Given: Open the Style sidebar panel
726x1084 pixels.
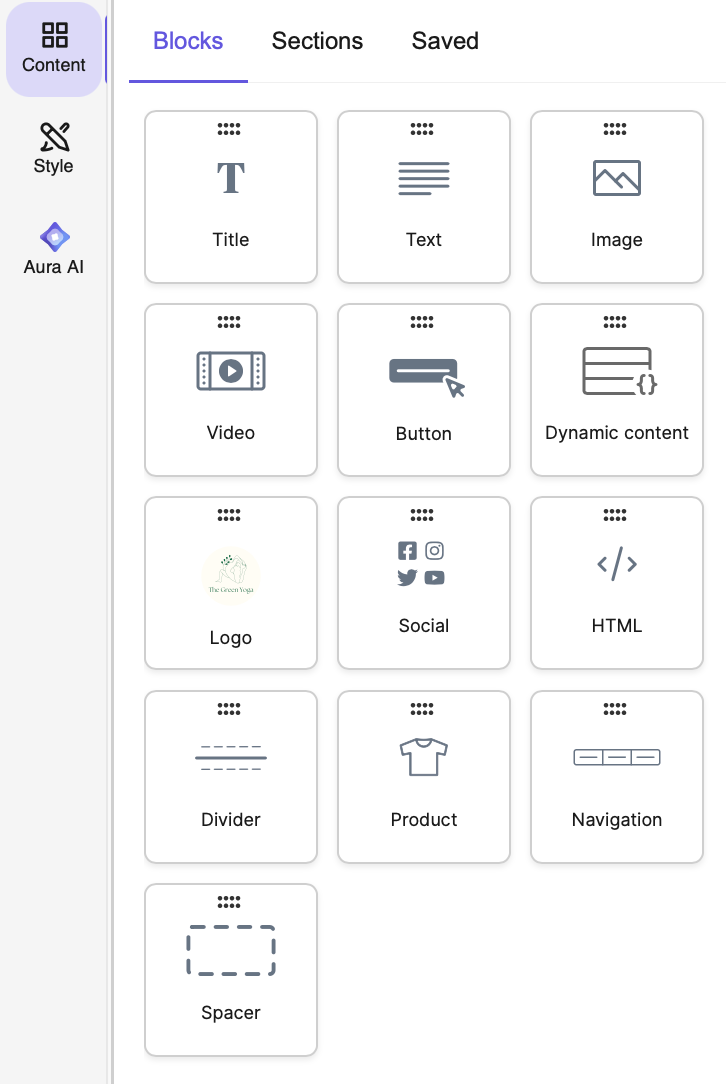Looking at the screenshot, I should (x=54, y=148).
